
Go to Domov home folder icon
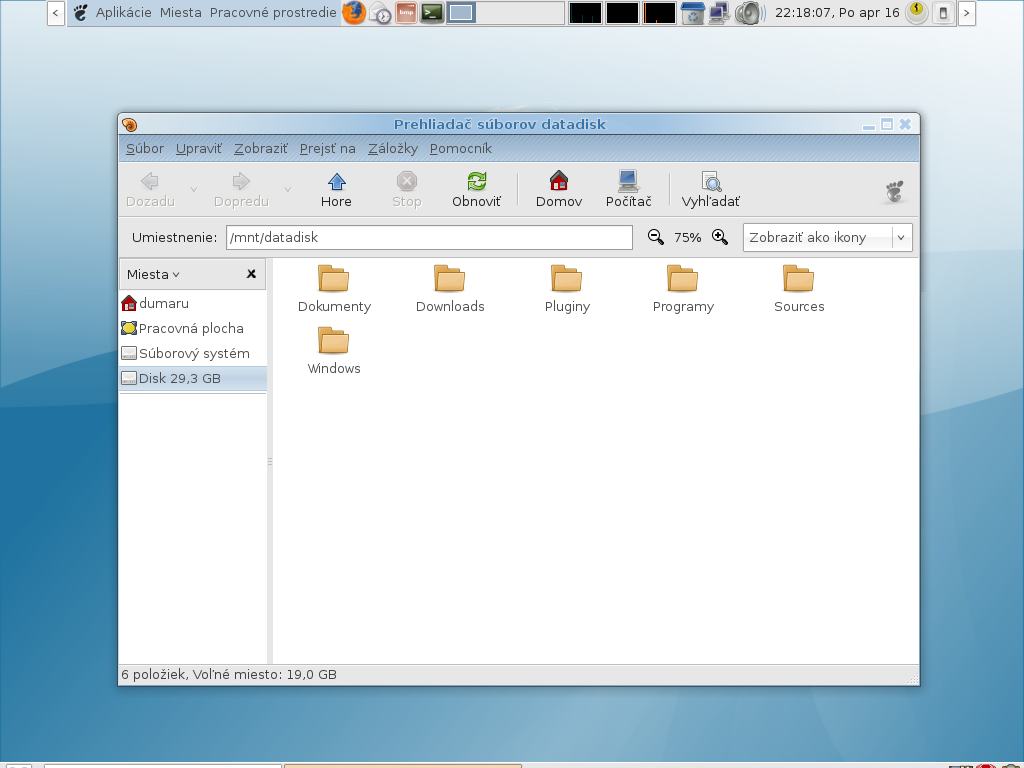pos(559,182)
